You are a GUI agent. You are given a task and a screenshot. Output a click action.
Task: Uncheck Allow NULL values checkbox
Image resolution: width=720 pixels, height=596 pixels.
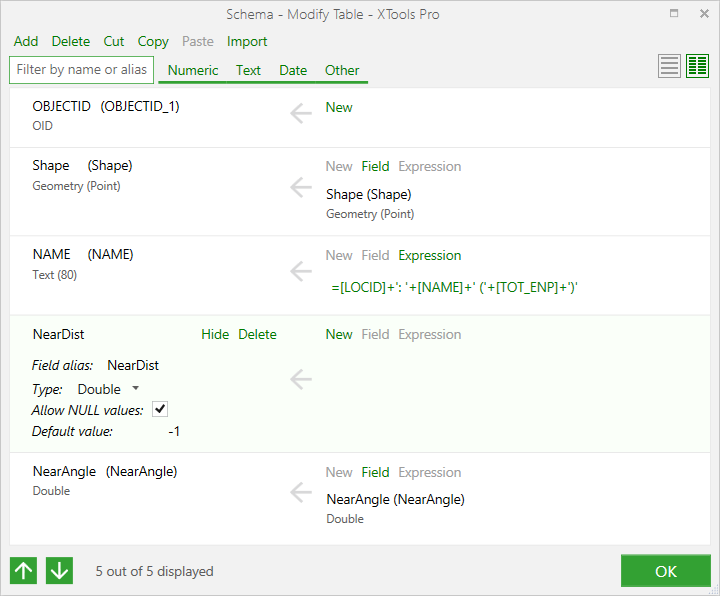(x=160, y=409)
